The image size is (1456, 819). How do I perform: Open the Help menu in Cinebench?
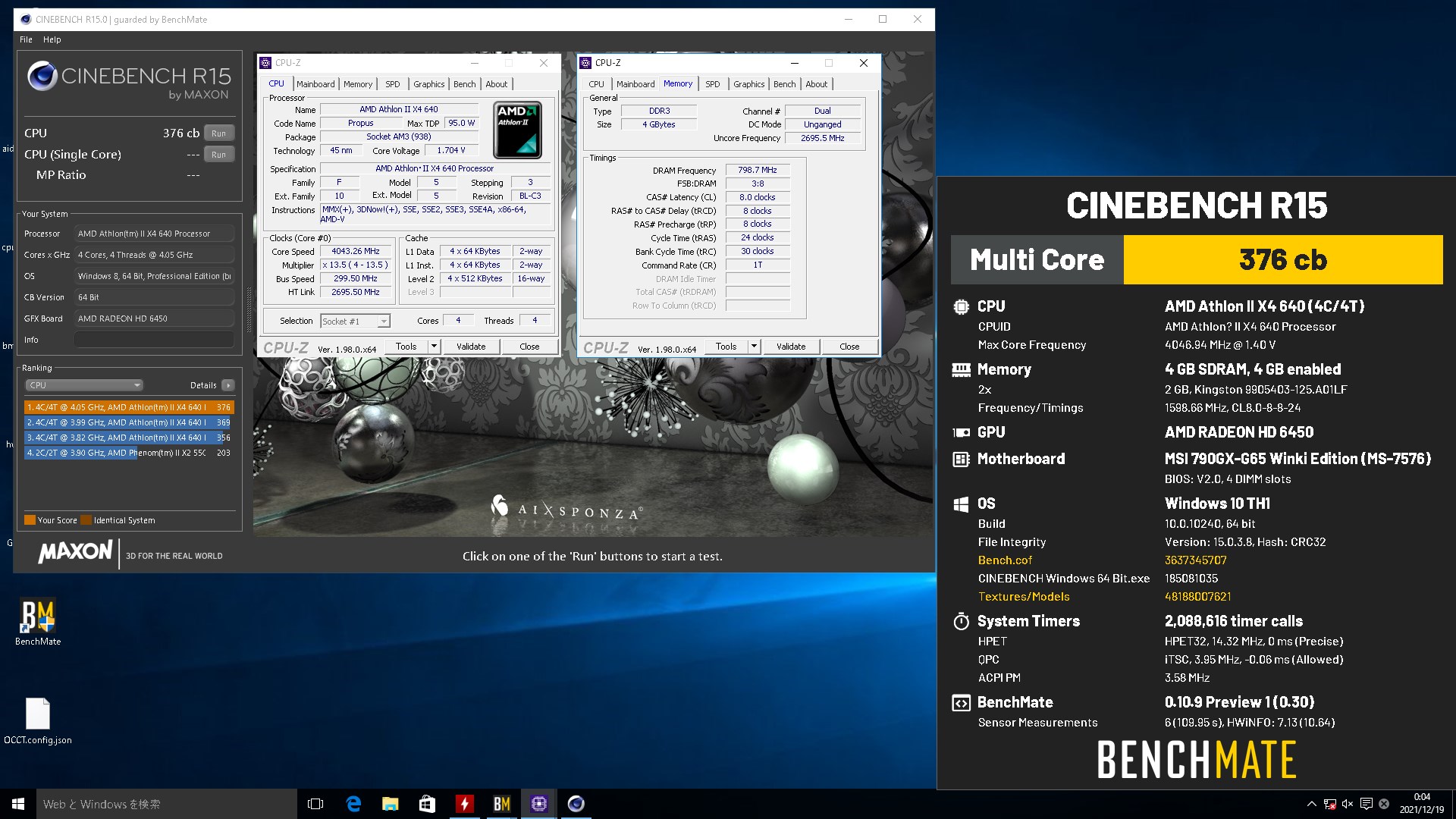coord(52,39)
